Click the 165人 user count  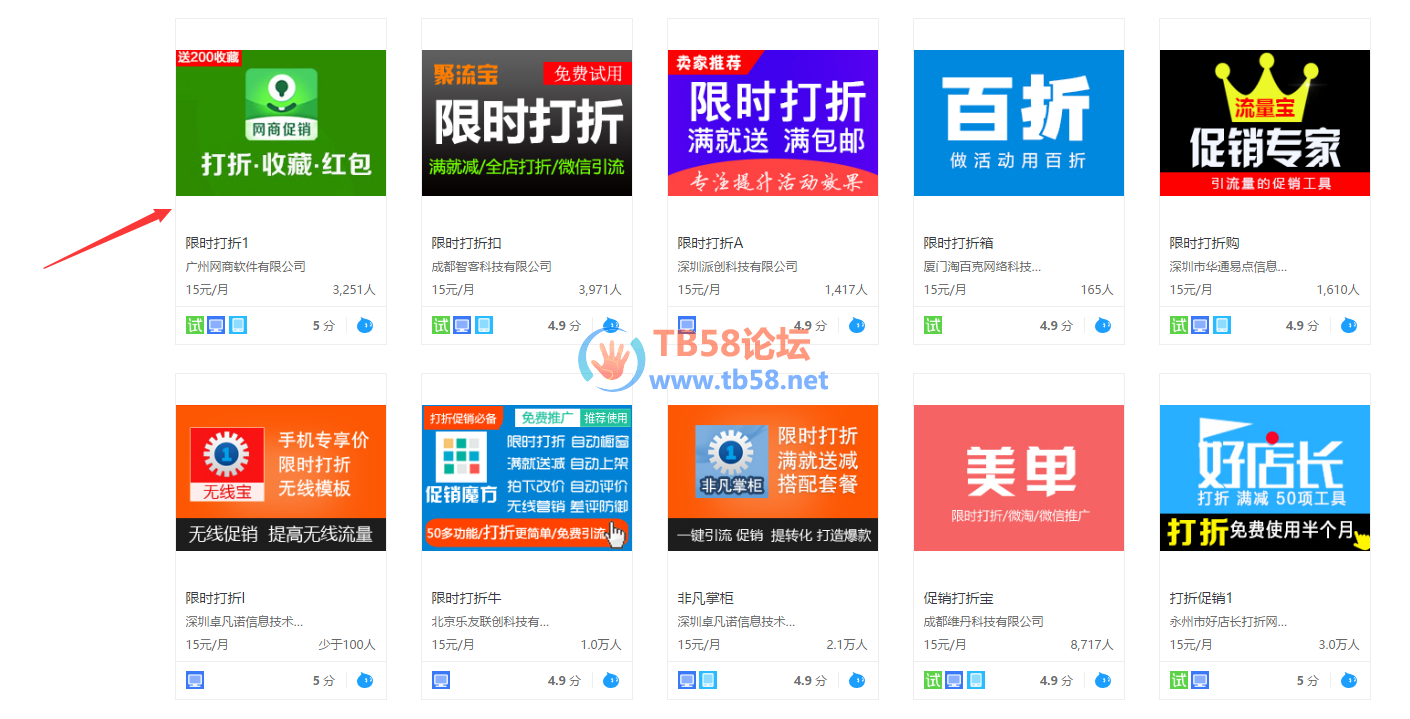pyautogui.click(x=1097, y=290)
